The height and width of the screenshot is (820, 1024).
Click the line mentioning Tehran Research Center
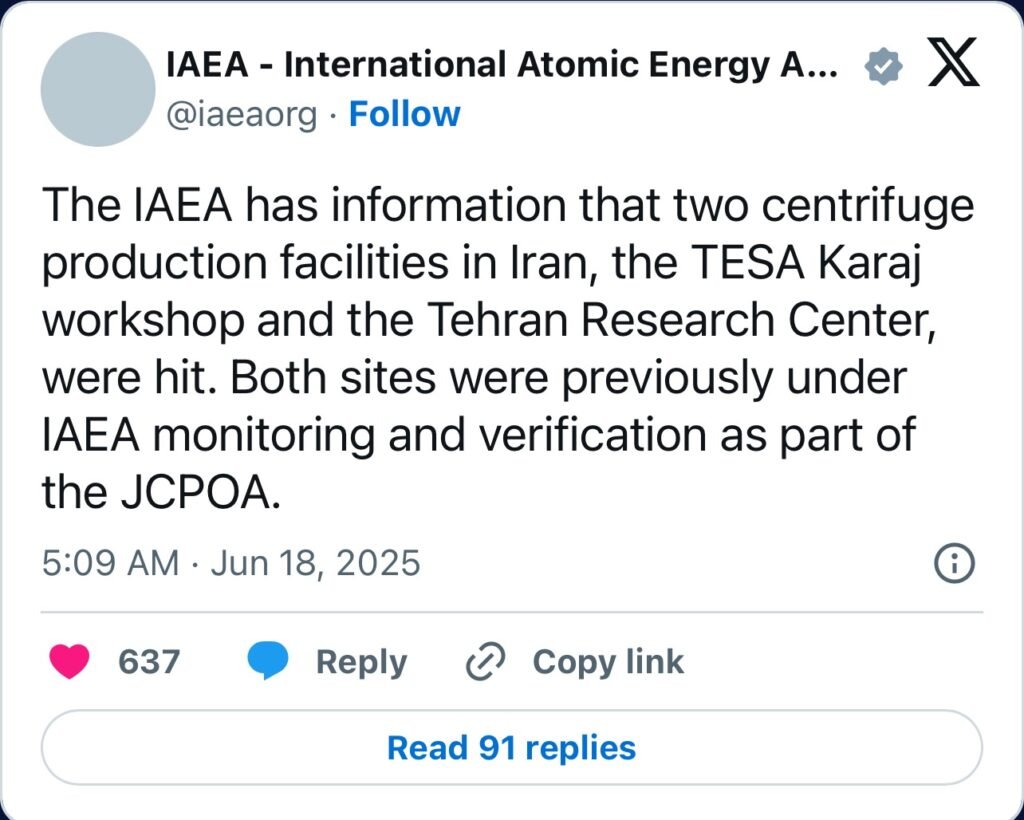(490, 321)
